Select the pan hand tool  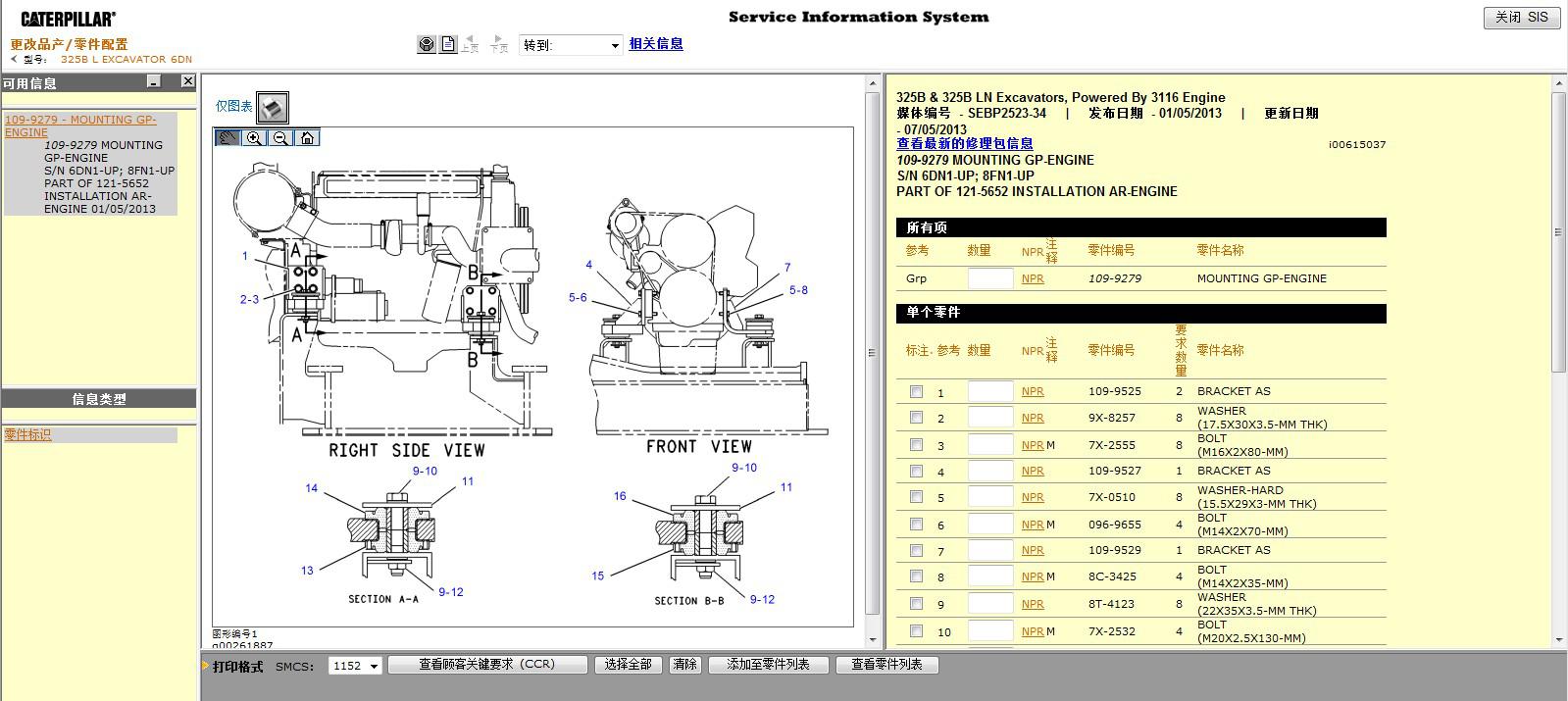tap(228, 138)
